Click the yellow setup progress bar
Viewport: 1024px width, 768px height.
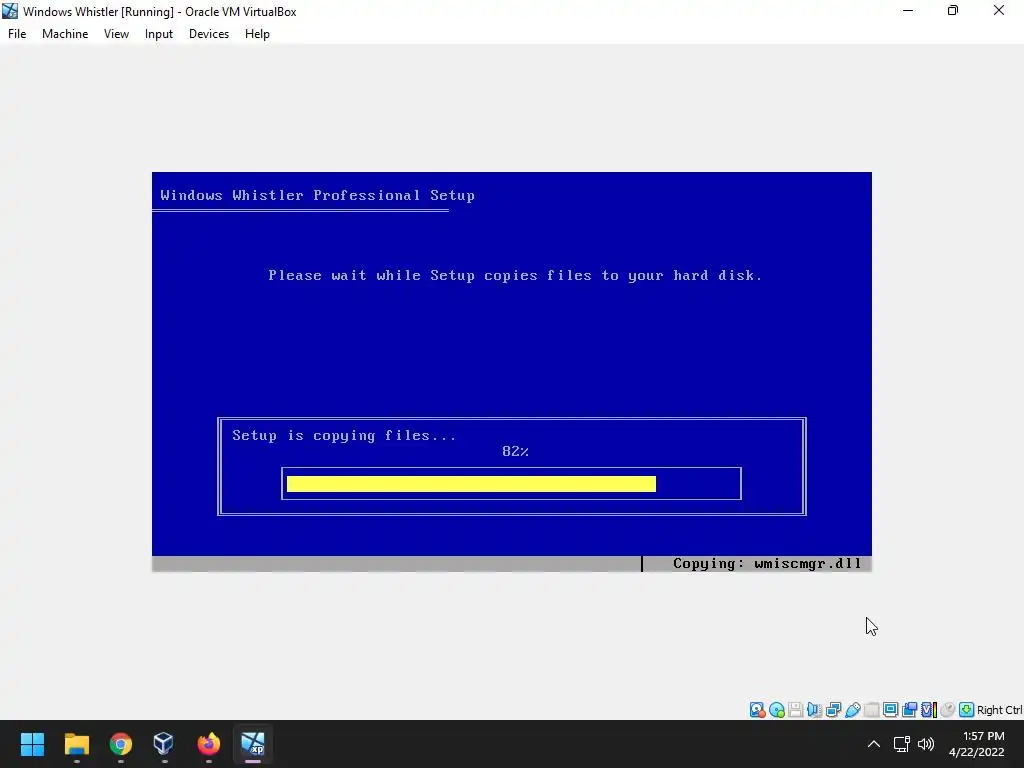[x=472, y=484]
